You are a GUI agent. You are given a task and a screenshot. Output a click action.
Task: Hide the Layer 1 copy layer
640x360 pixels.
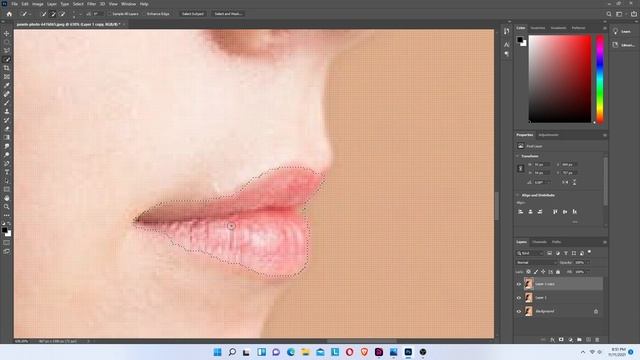pos(519,284)
